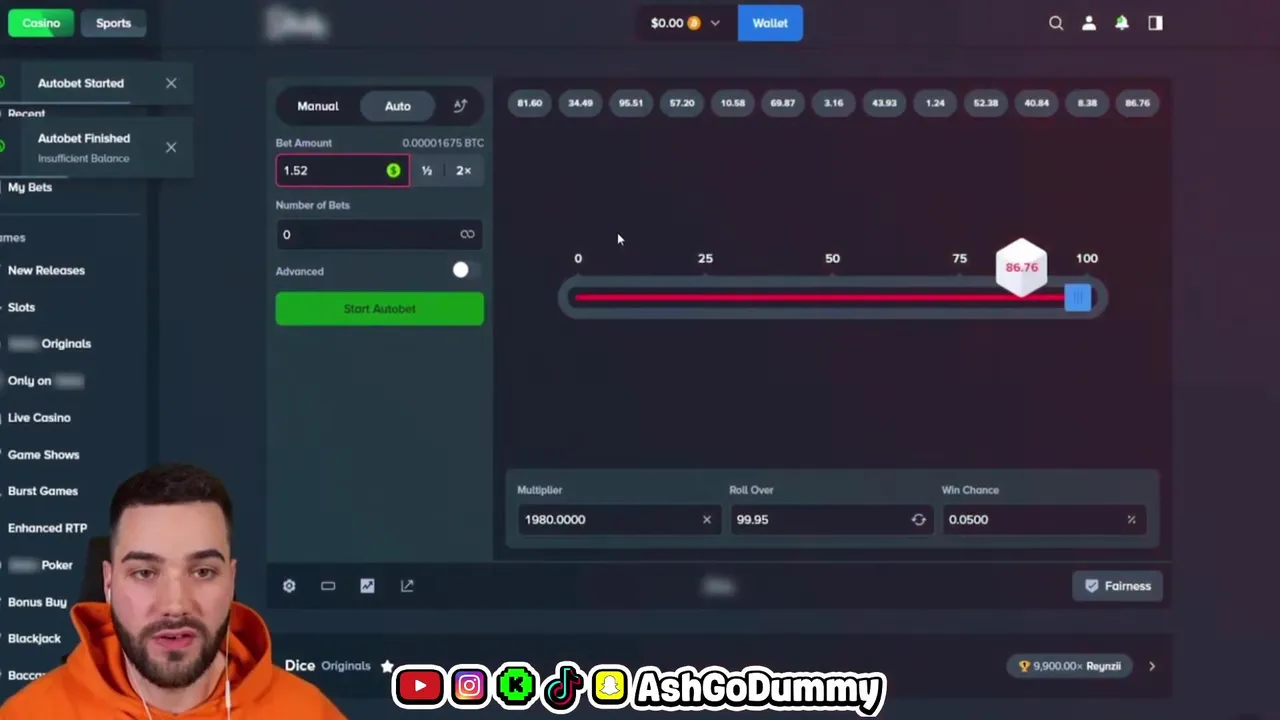Viewport: 1280px width, 720px height.
Task: Select the Casino tab
Action: coord(41,23)
